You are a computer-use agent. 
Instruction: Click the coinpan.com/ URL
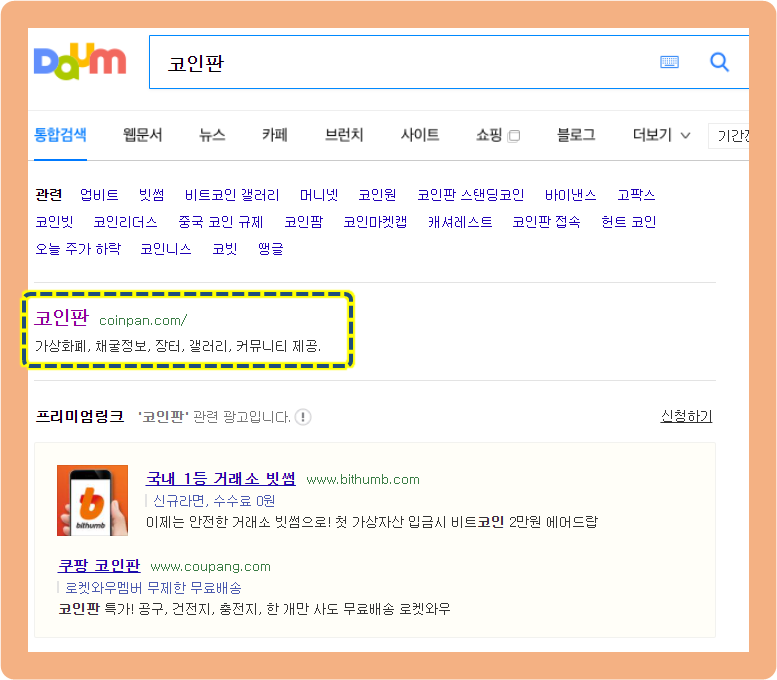pyautogui.click(x=143, y=320)
